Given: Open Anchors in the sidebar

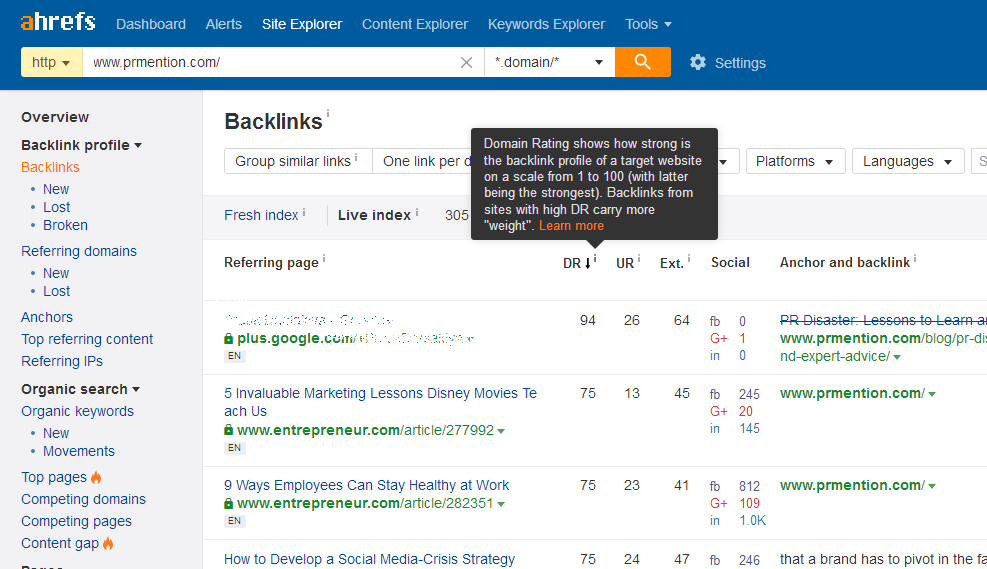Looking at the screenshot, I should tap(47, 317).
